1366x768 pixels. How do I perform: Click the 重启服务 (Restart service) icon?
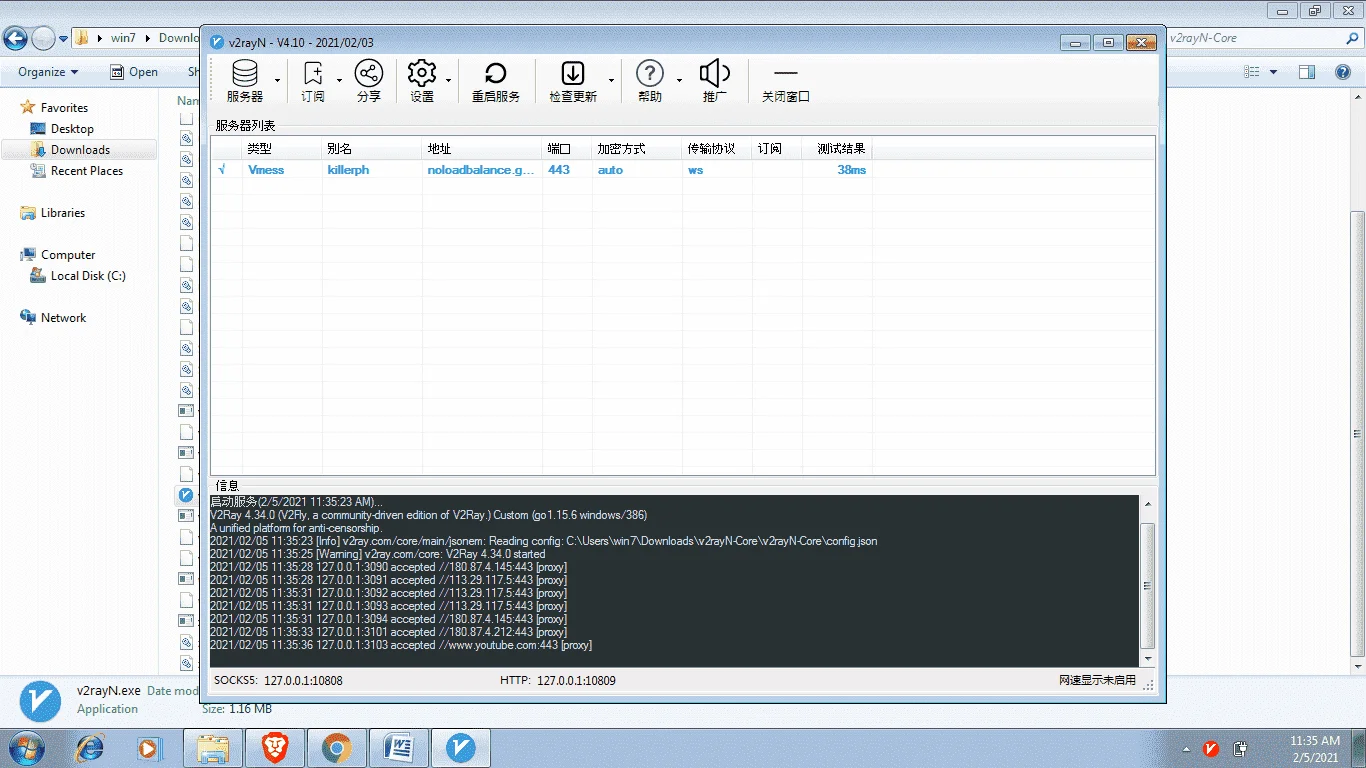click(496, 81)
